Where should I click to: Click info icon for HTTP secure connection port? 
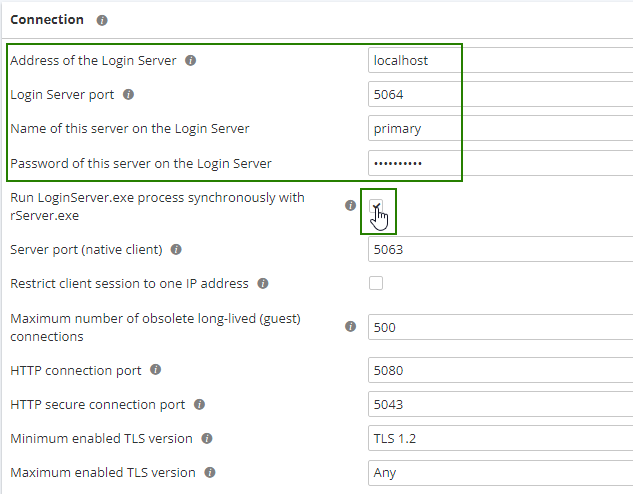coord(200,405)
